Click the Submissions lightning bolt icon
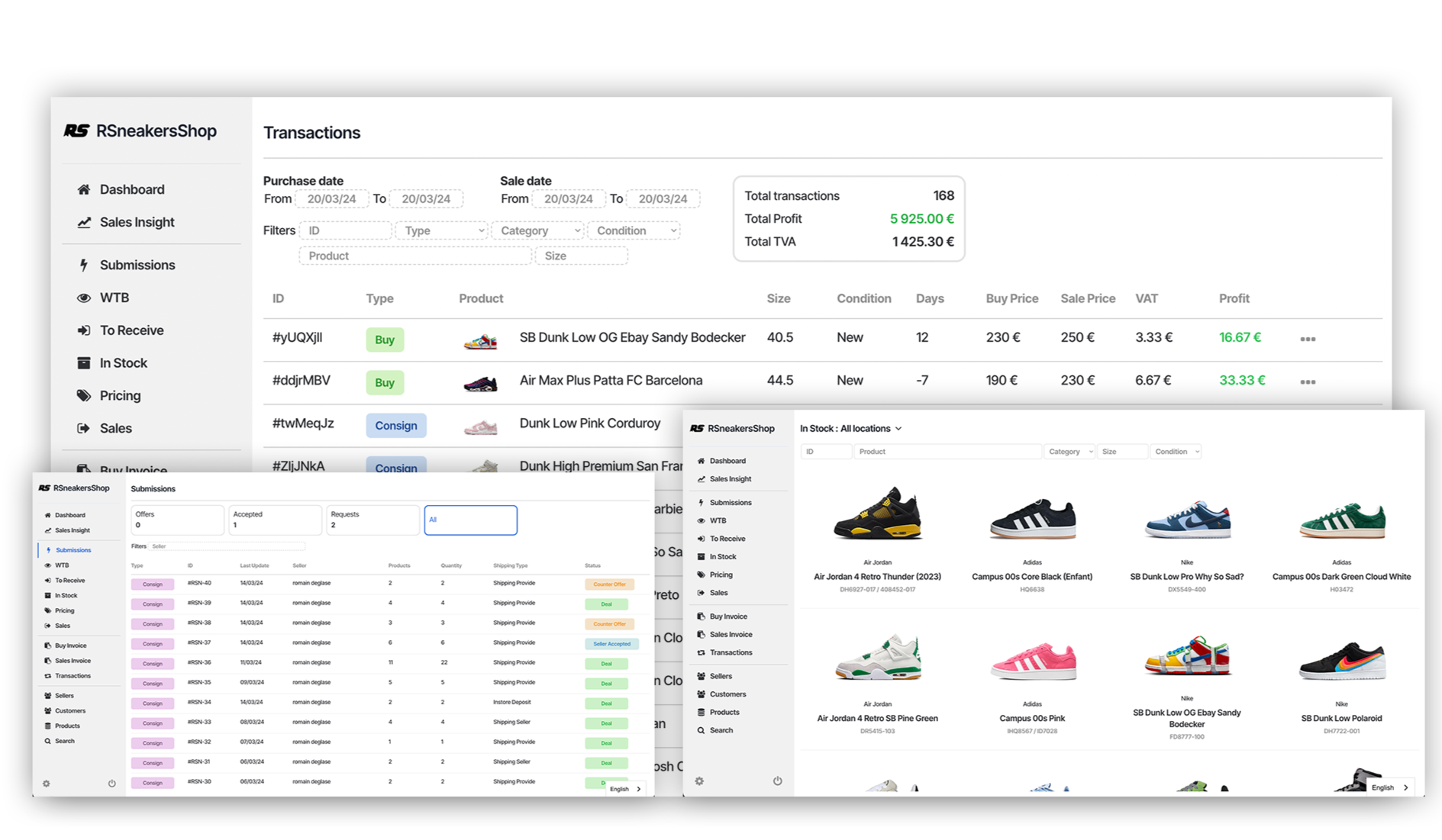The image size is (1442, 840). tap(84, 265)
